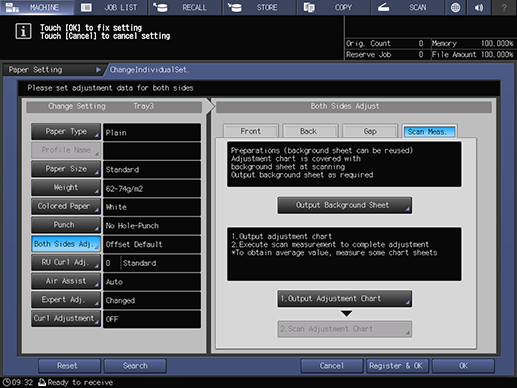
Task: Select the RECALL function
Action: pyautogui.click(x=185, y=7)
